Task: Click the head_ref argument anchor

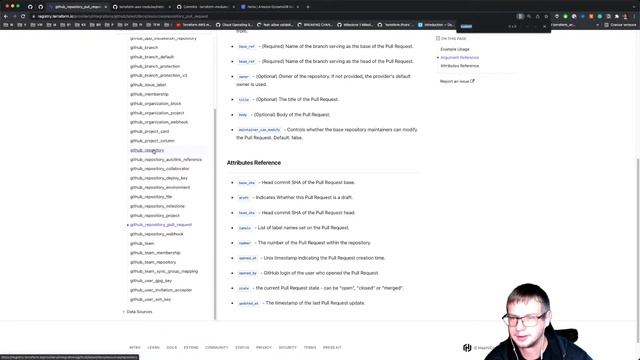Action: pyautogui.click(x=247, y=62)
